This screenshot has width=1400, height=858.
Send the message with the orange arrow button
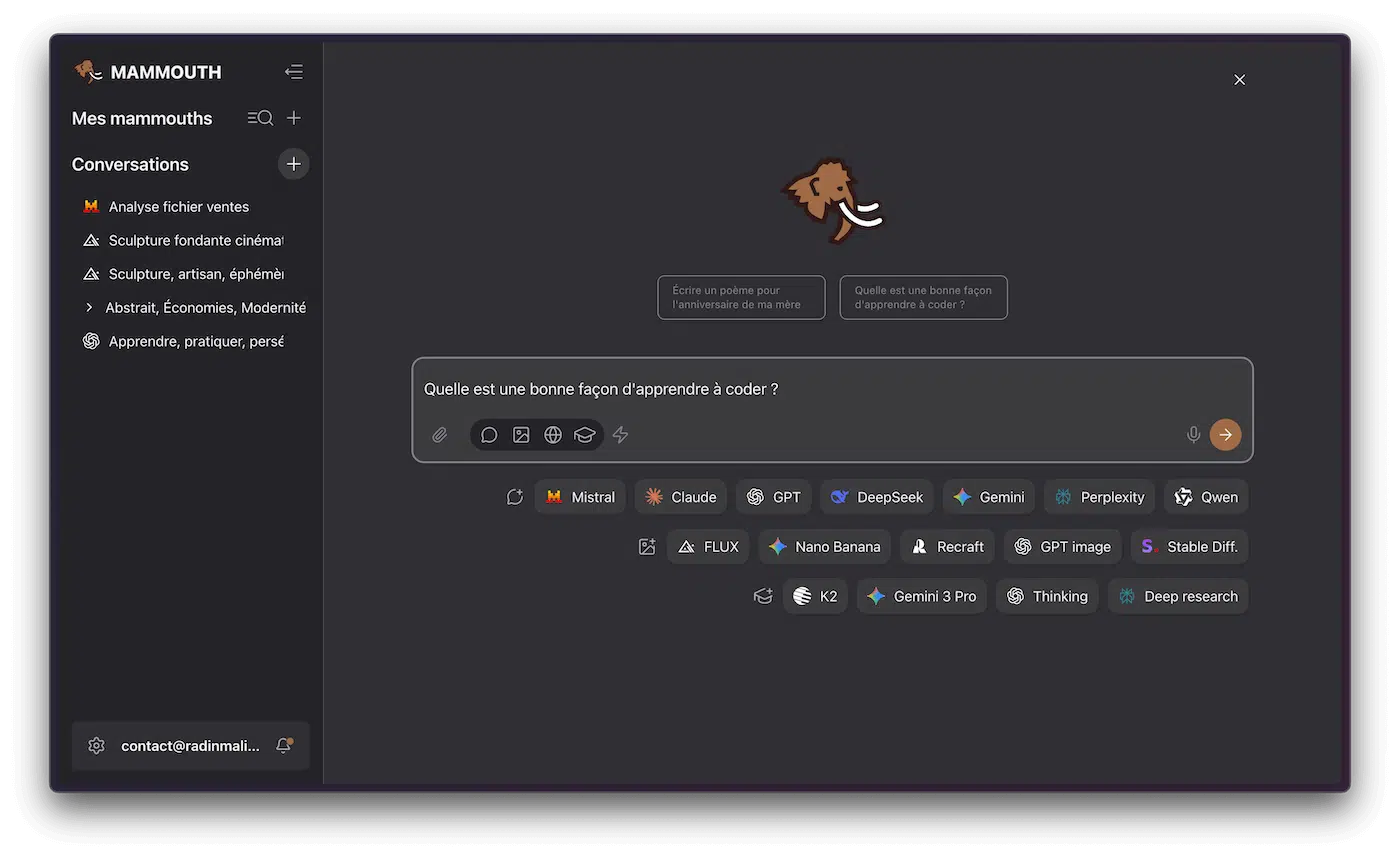pos(1225,435)
